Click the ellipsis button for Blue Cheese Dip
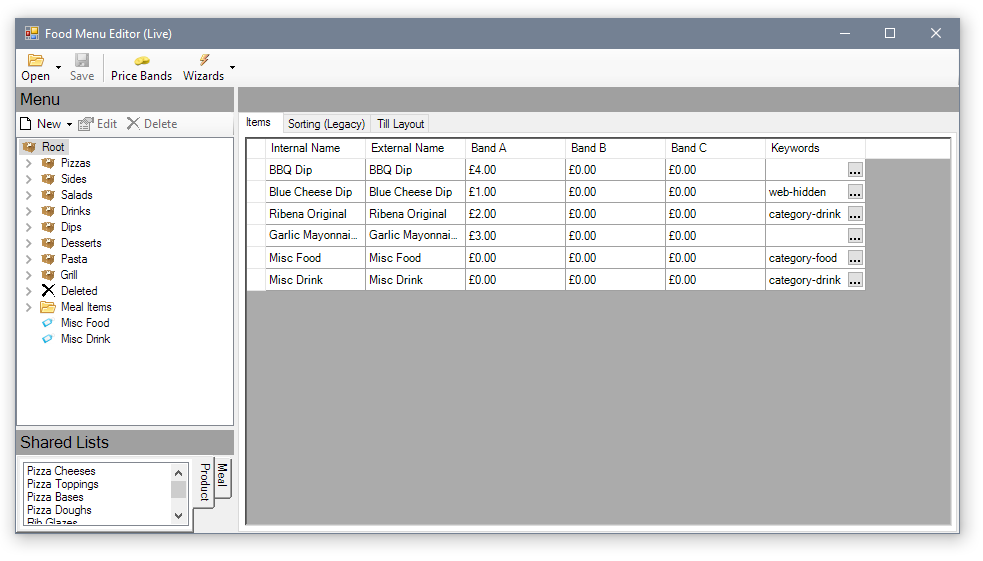This screenshot has height=561, width=983. coord(855,192)
